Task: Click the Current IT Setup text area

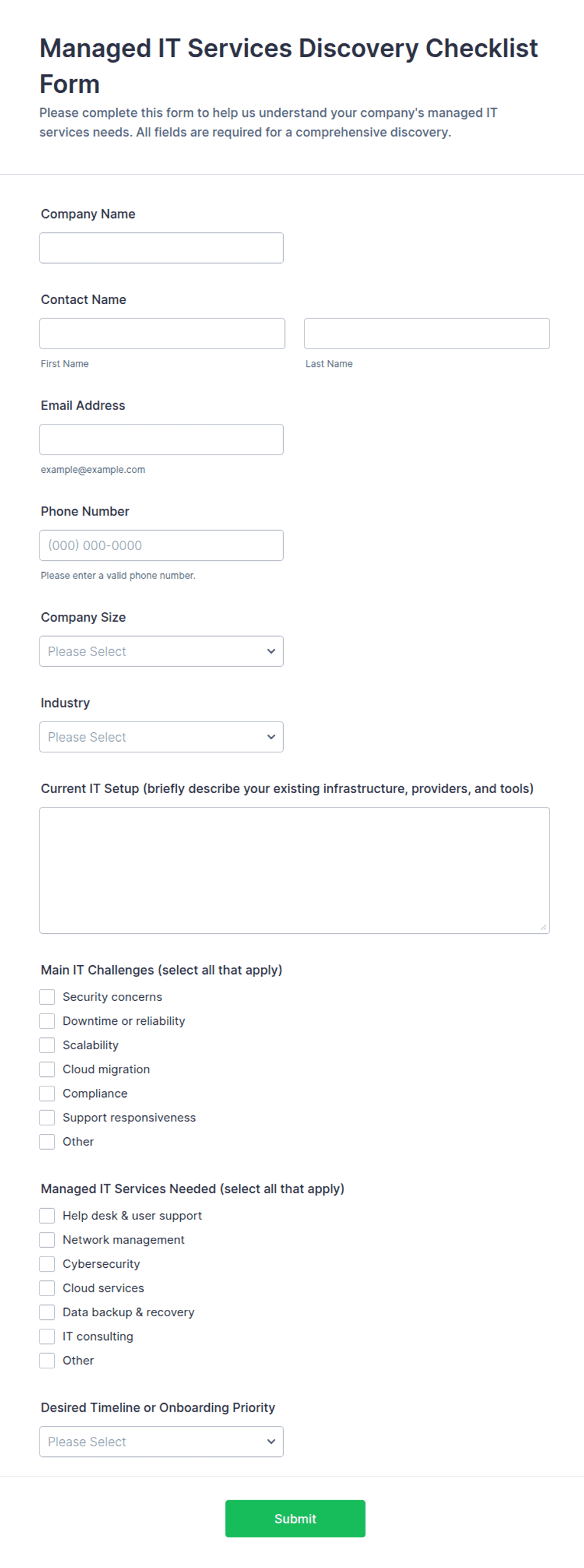Action: 295,870
